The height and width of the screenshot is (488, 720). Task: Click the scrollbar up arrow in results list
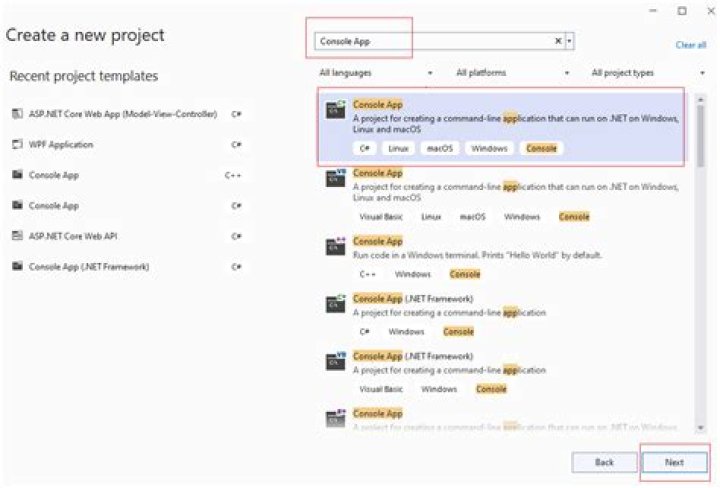(x=701, y=99)
